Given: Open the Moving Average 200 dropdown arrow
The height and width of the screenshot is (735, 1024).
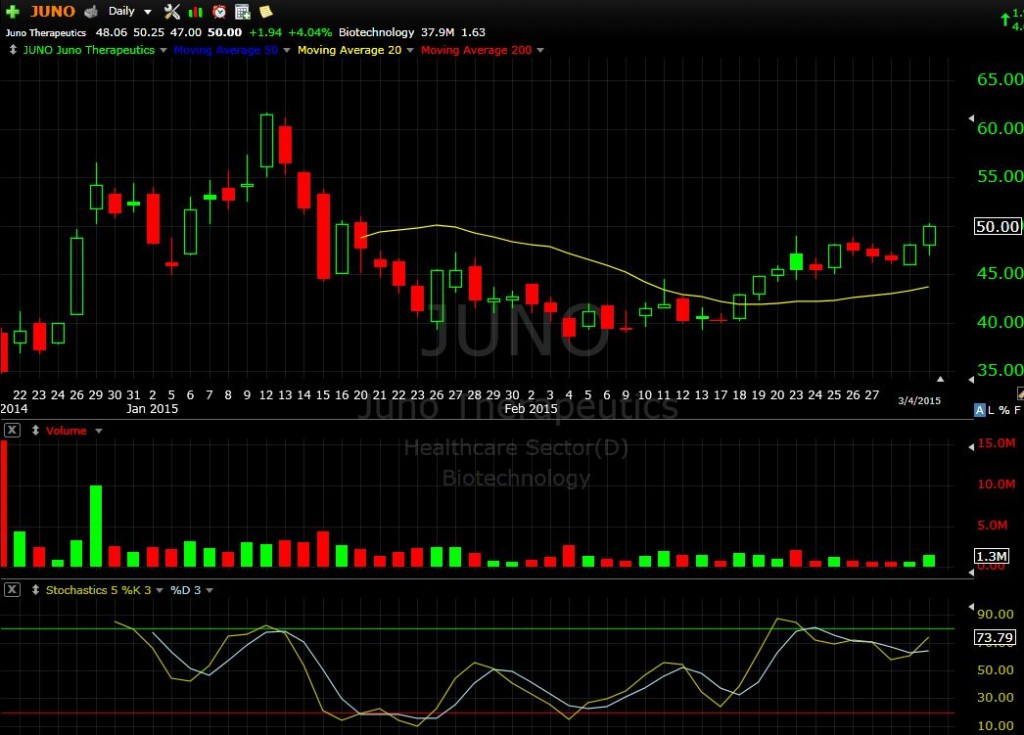Looking at the screenshot, I should click(540, 50).
